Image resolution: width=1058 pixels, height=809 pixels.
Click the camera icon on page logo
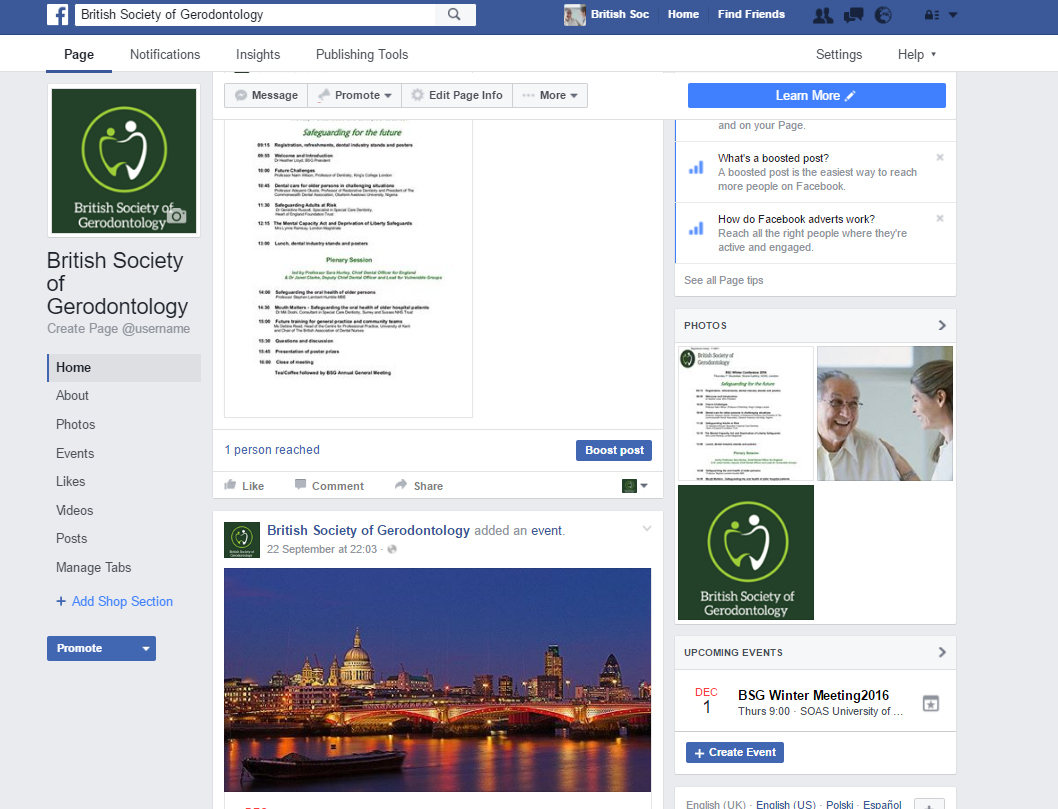[177, 216]
